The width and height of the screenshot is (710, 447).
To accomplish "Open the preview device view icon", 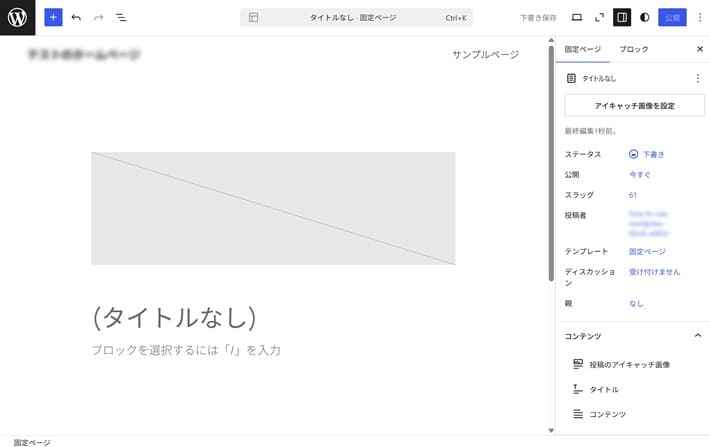I will pyautogui.click(x=577, y=18).
